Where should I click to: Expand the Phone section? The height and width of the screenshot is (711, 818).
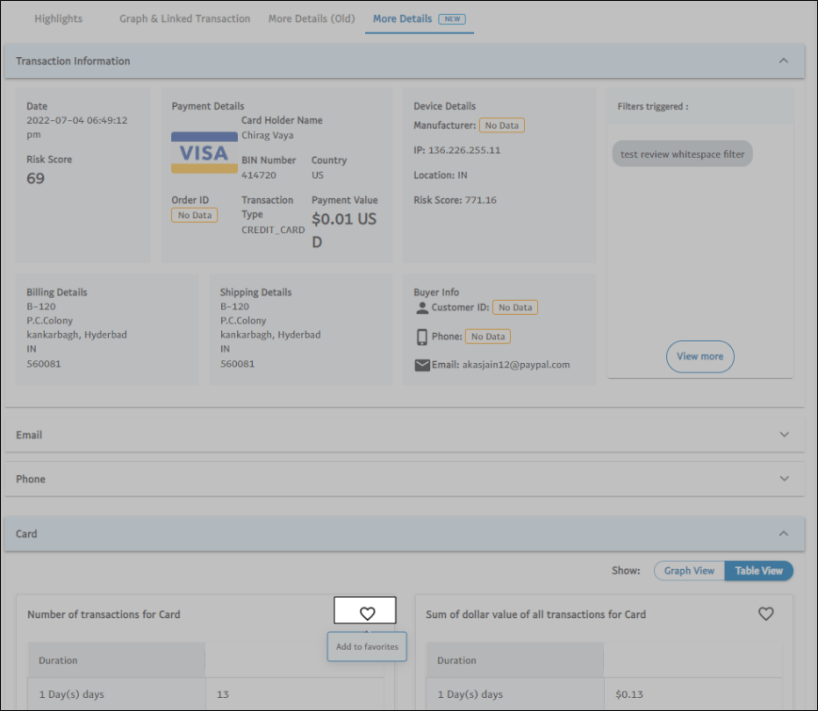tap(784, 479)
